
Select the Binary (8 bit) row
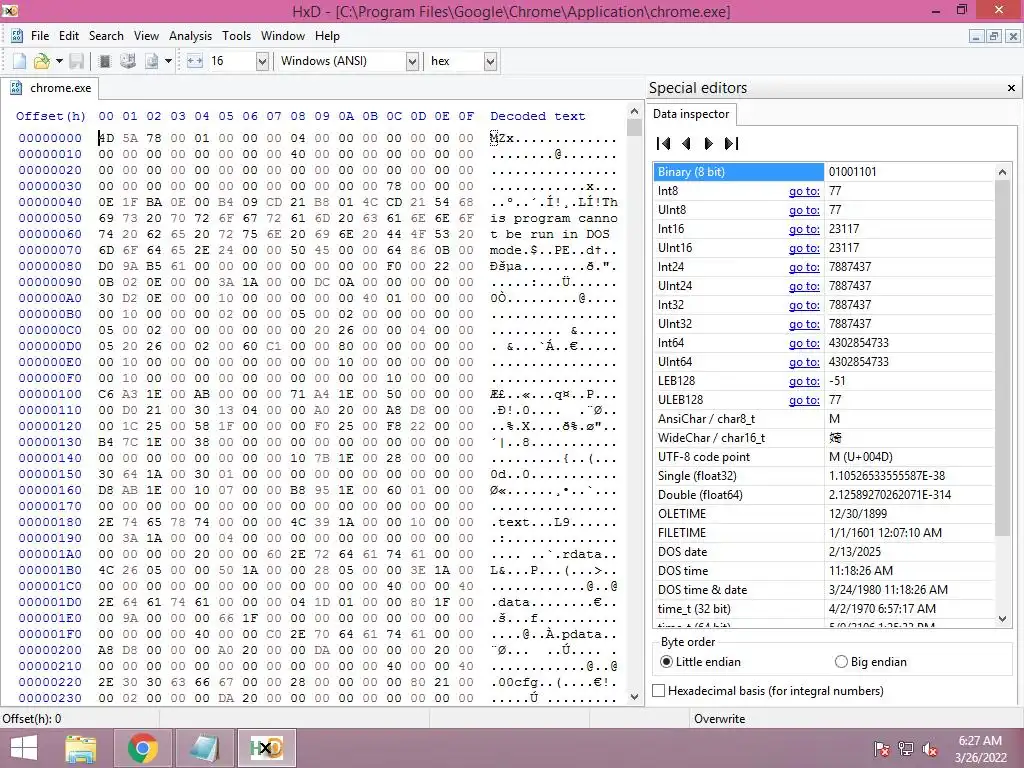point(824,172)
